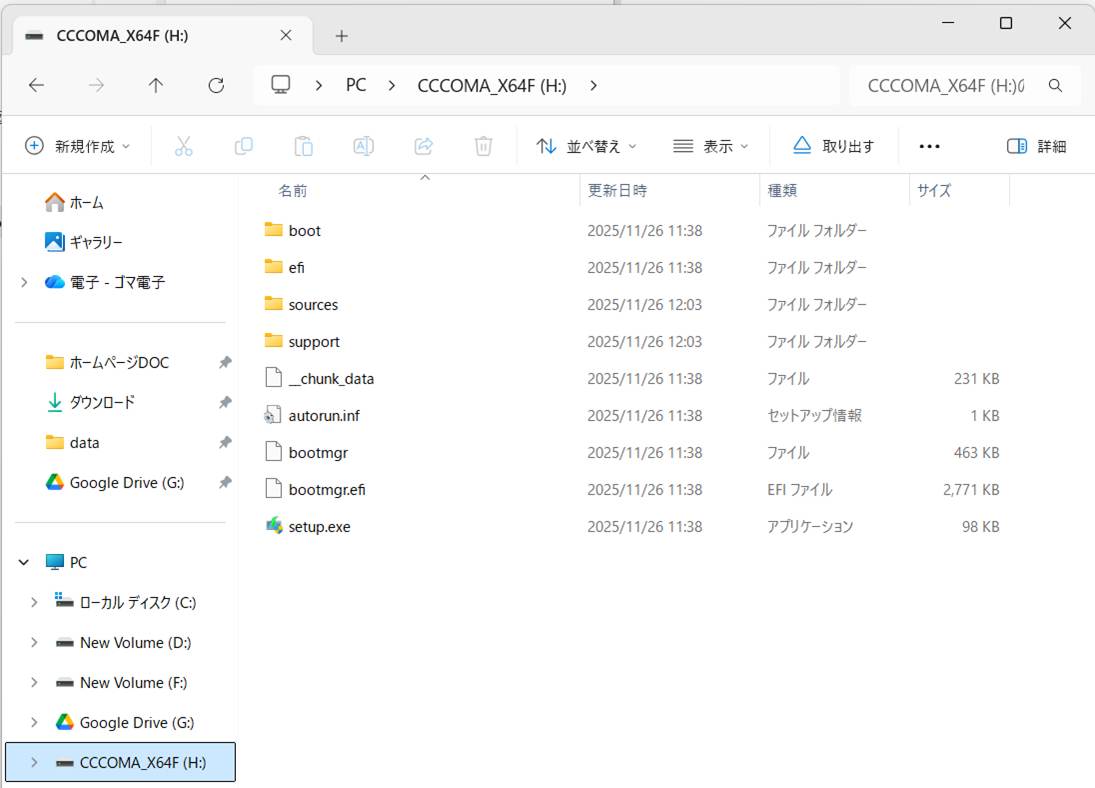Sort by the 更新日時 column header
The width and height of the screenshot is (1095, 788).
tap(617, 190)
